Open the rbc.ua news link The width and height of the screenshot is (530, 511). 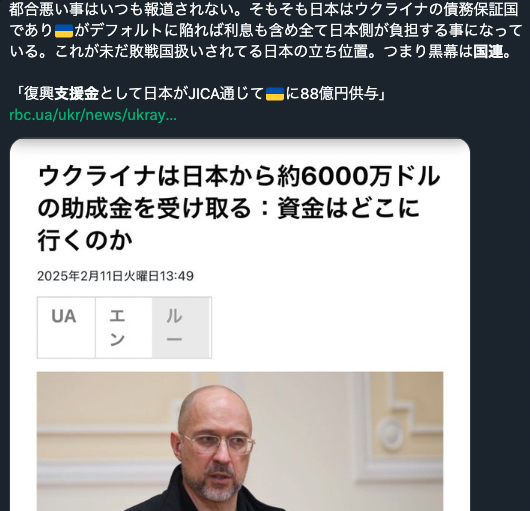tap(93, 115)
